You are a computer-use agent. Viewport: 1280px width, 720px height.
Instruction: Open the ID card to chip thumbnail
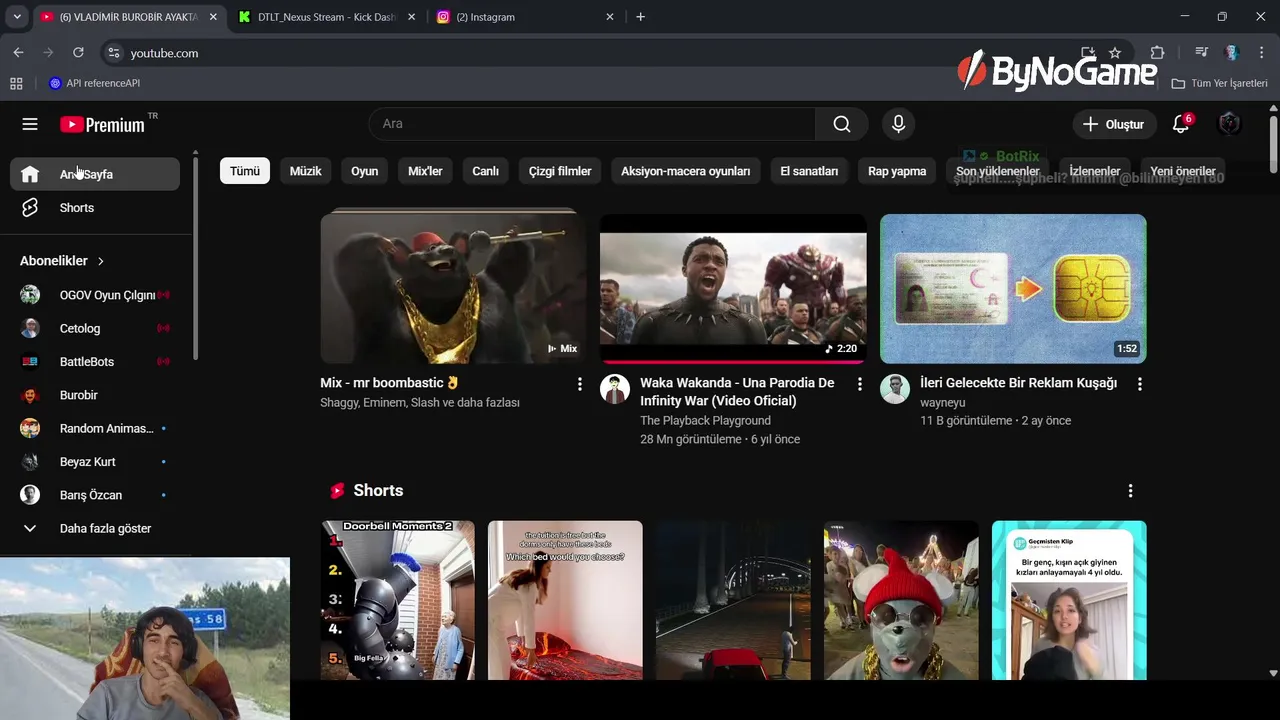1013,288
